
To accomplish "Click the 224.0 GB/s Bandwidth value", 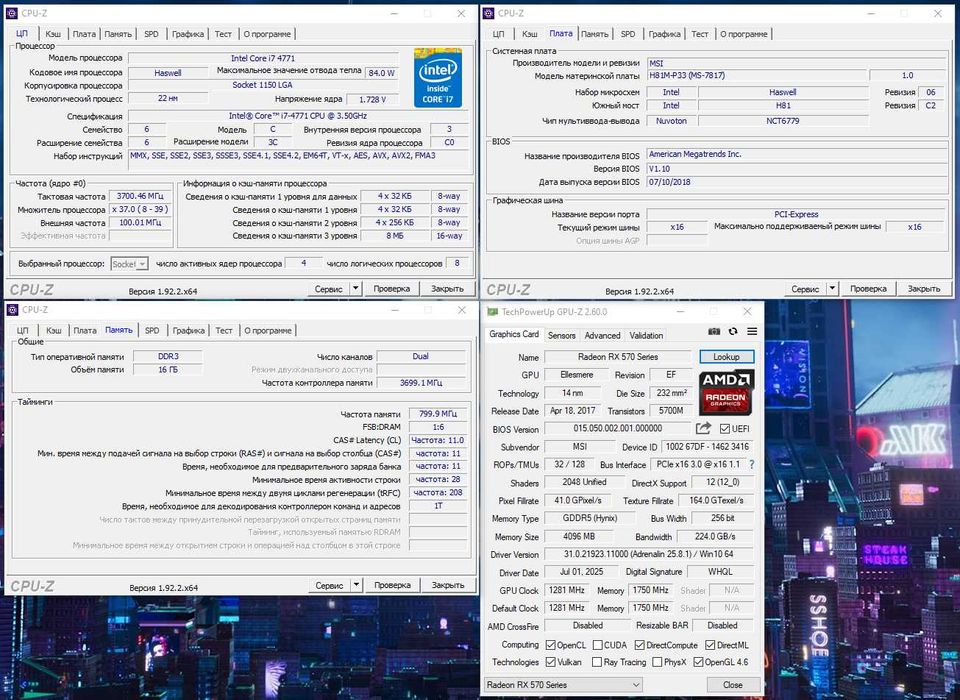I will pyautogui.click(x=715, y=536).
